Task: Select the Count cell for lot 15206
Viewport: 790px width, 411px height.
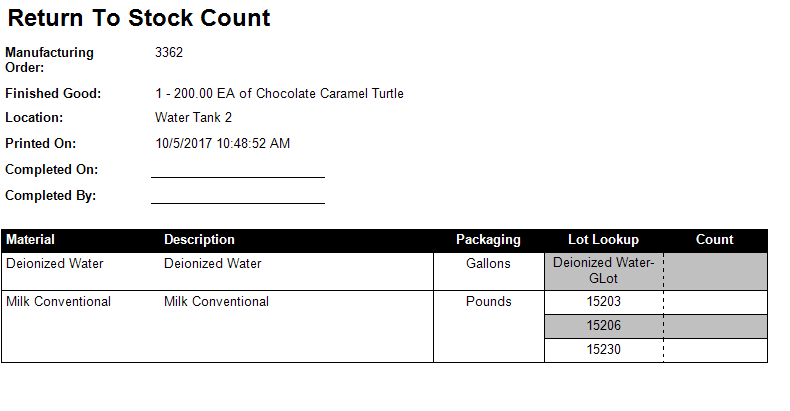Action: 715,326
